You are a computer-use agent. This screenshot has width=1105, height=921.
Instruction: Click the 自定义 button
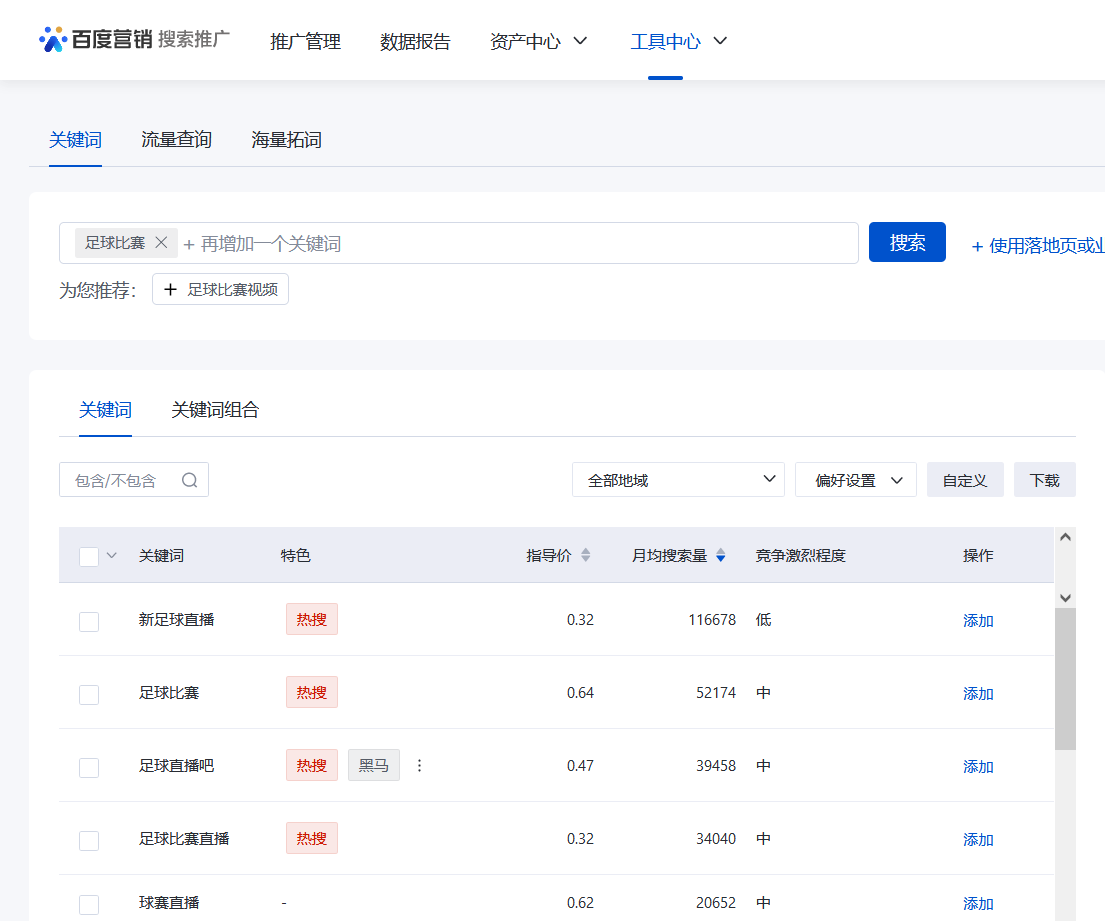[965, 480]
